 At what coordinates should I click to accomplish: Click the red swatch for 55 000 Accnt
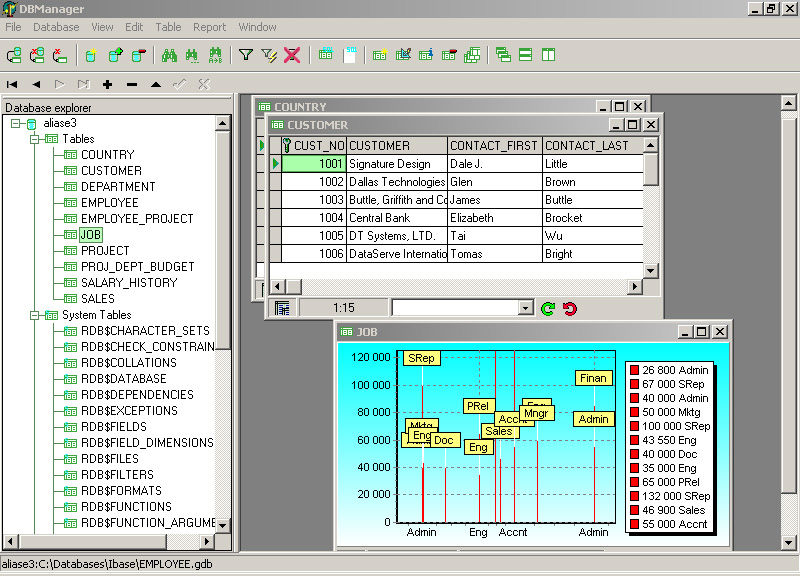click(634, 524)
